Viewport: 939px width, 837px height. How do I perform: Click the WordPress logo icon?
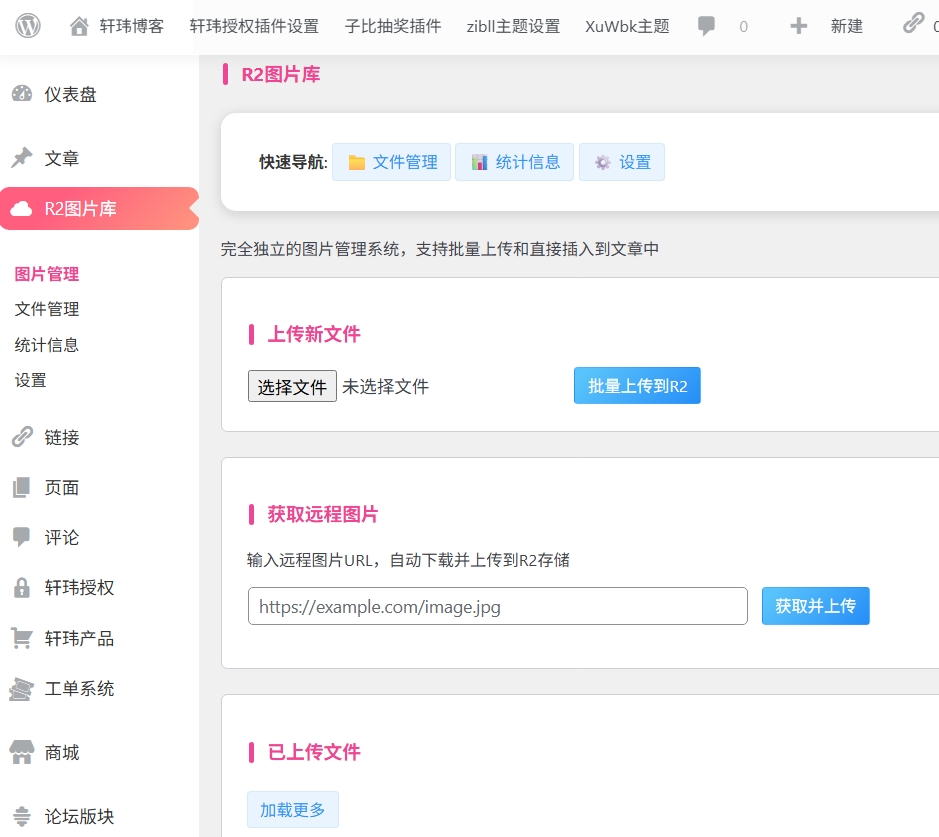28,26
